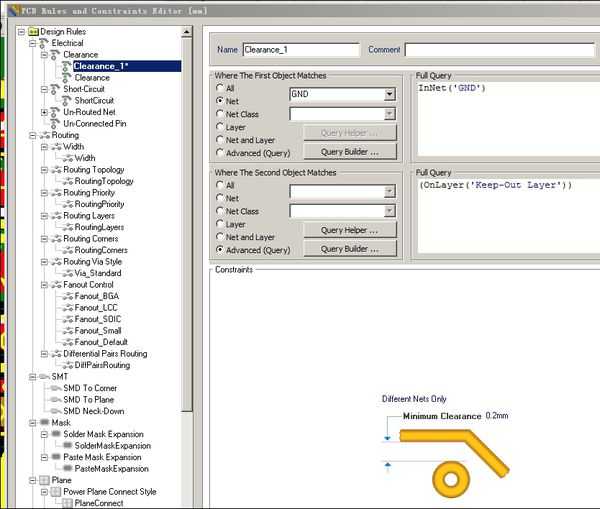Expand the Un-Routed Net node
This screenshot has height=509, width=600.
pyautogui.click(x=44, y=112)
